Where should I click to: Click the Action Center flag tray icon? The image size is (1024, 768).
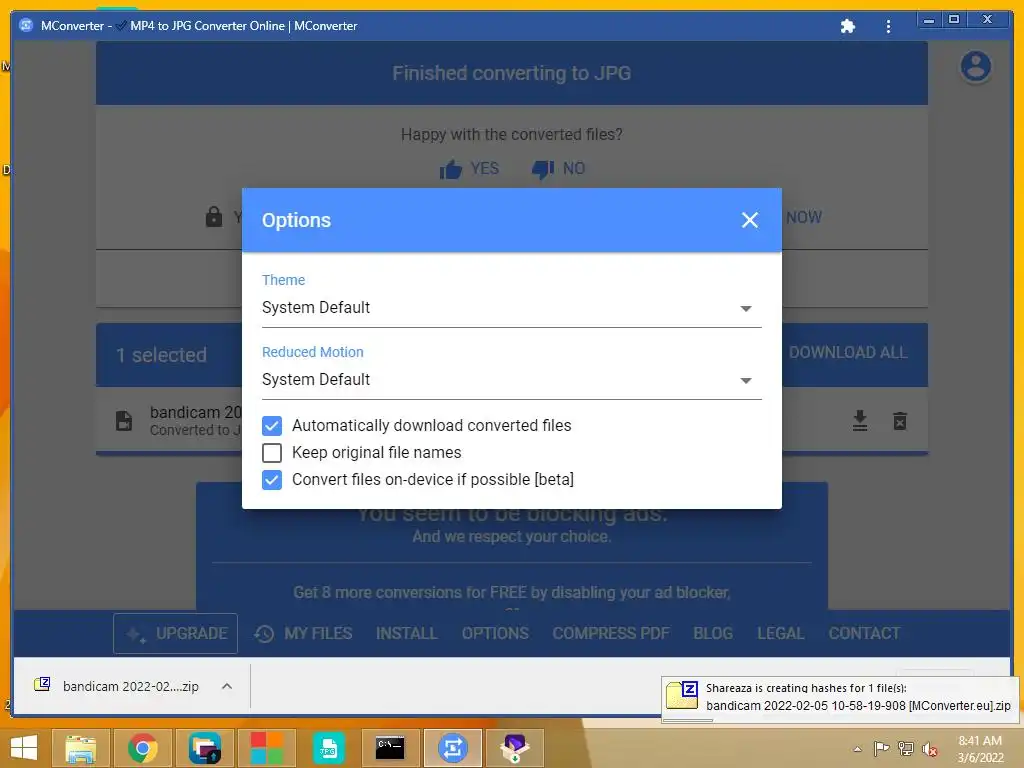(881, 748)
